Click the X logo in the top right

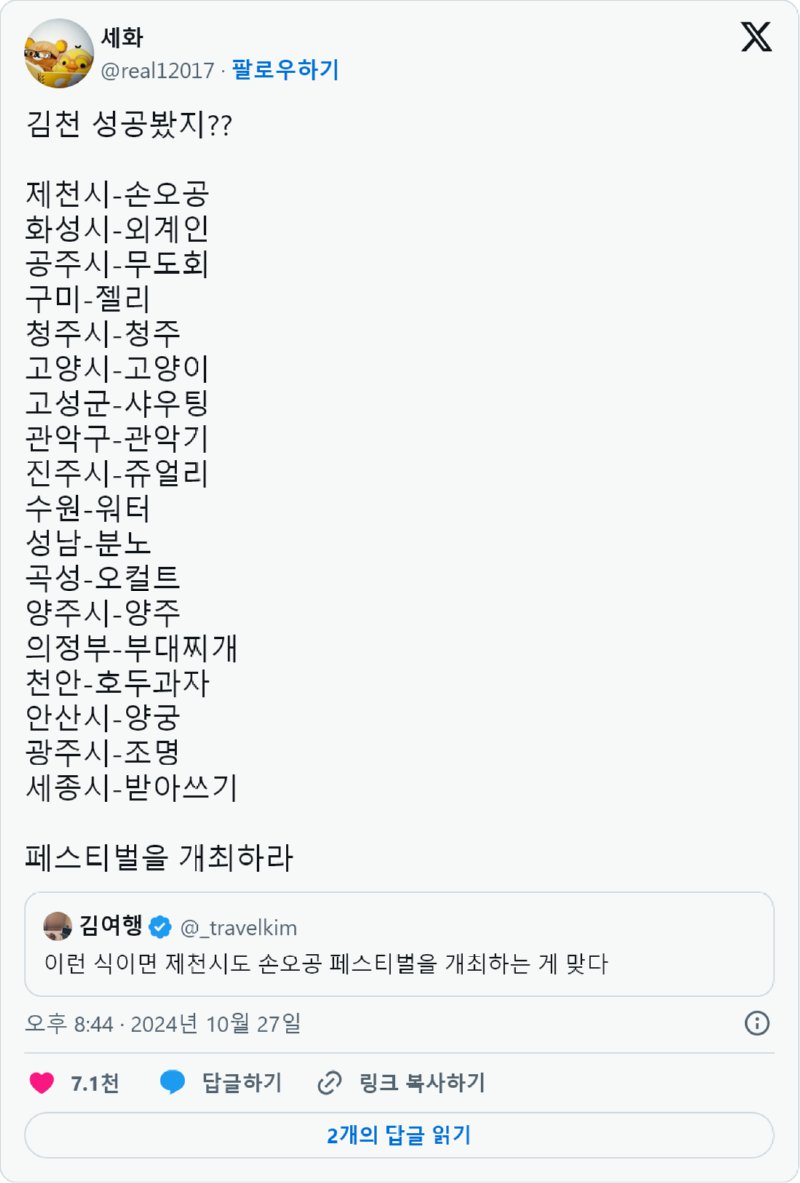757,39
